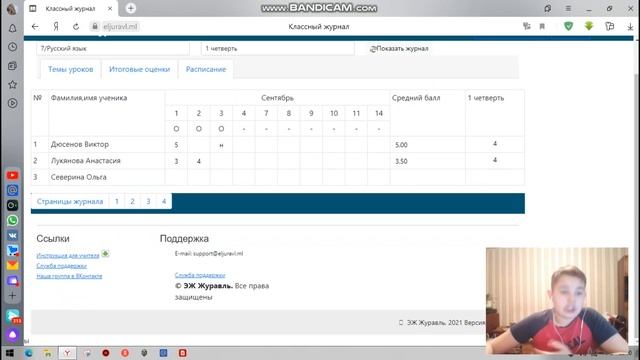Open favorites star icon in sidebar

tap(13, 84)
